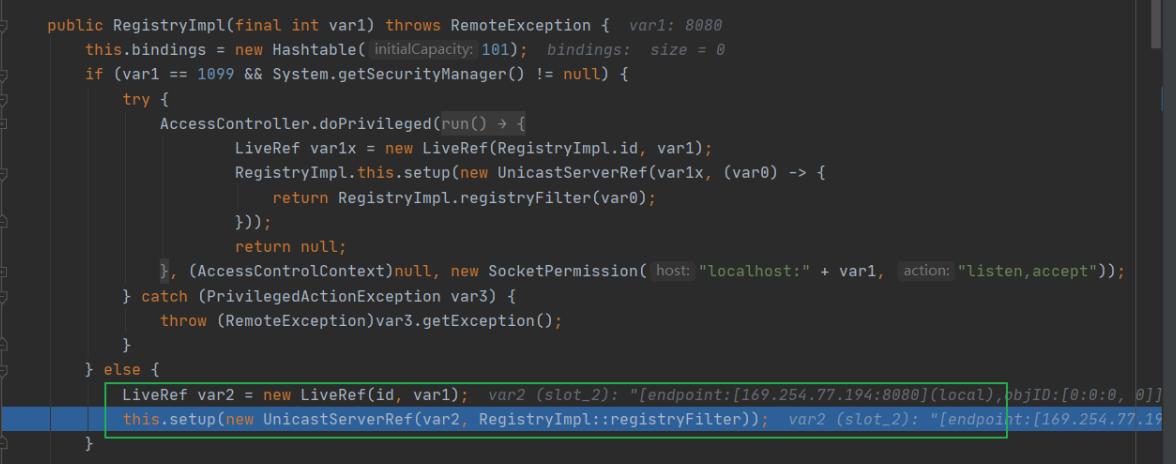Click inline value 'bindings: size = 0'
The height and width of the screenshot is (464, 1176).
coord(636,50)
